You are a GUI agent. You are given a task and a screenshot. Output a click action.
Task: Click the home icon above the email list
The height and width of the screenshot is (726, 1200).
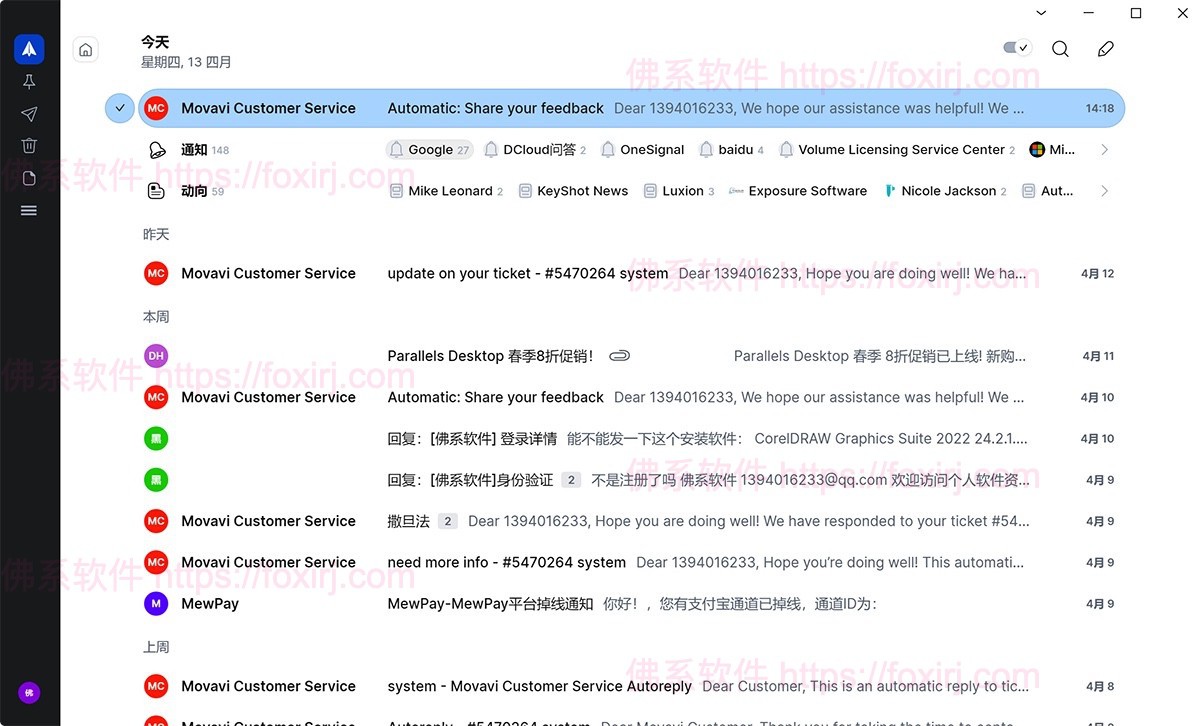pyautogui.click(x=85, y=48)
